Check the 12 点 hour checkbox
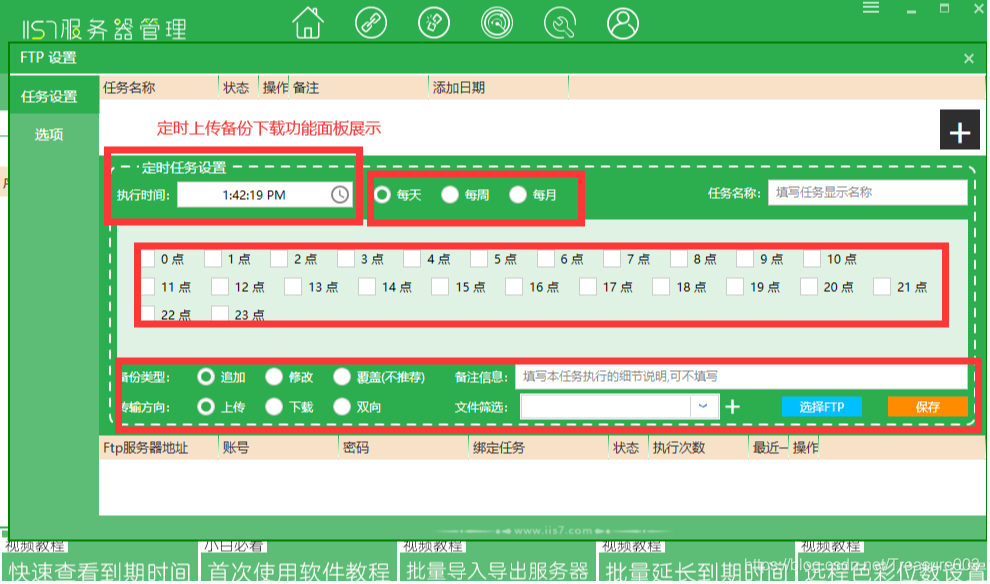The width and height of the screenshot is (990, 584). pyautogui.click(x=220, y=287)
